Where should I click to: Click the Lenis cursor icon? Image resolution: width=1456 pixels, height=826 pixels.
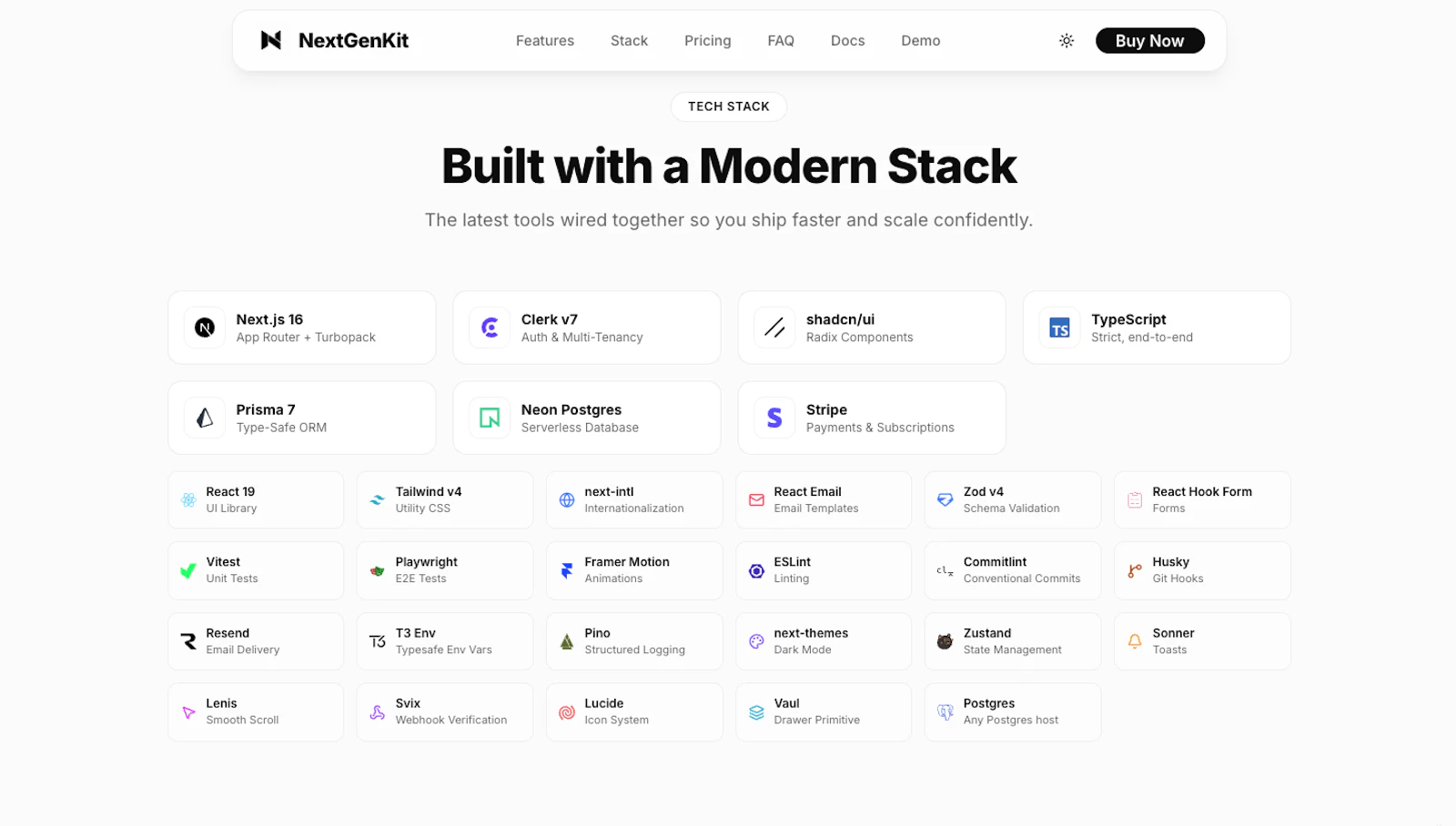coord(188,712)
